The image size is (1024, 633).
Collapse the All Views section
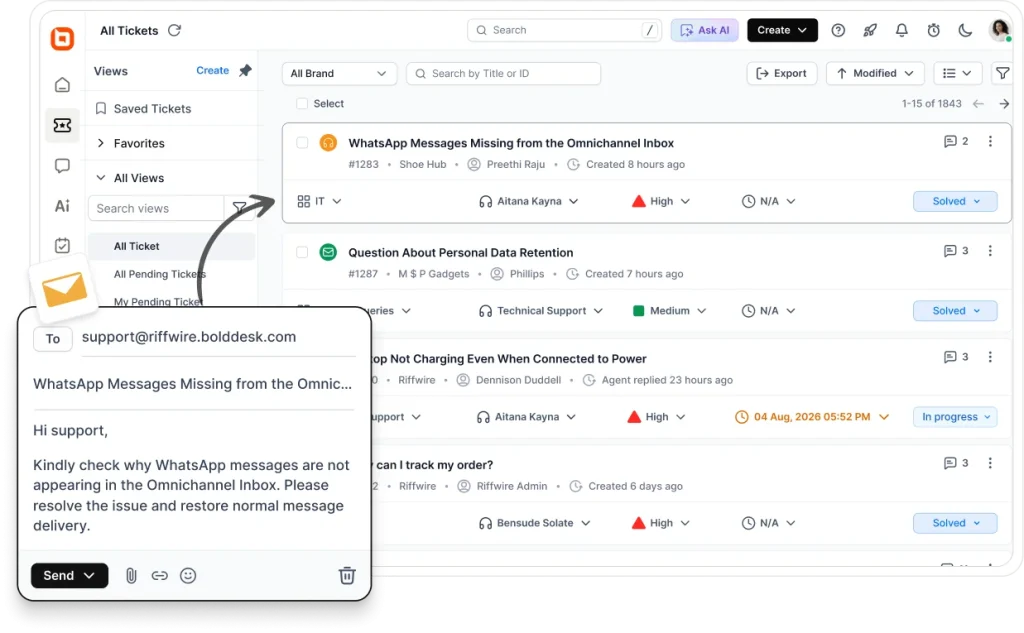[131, 178]
